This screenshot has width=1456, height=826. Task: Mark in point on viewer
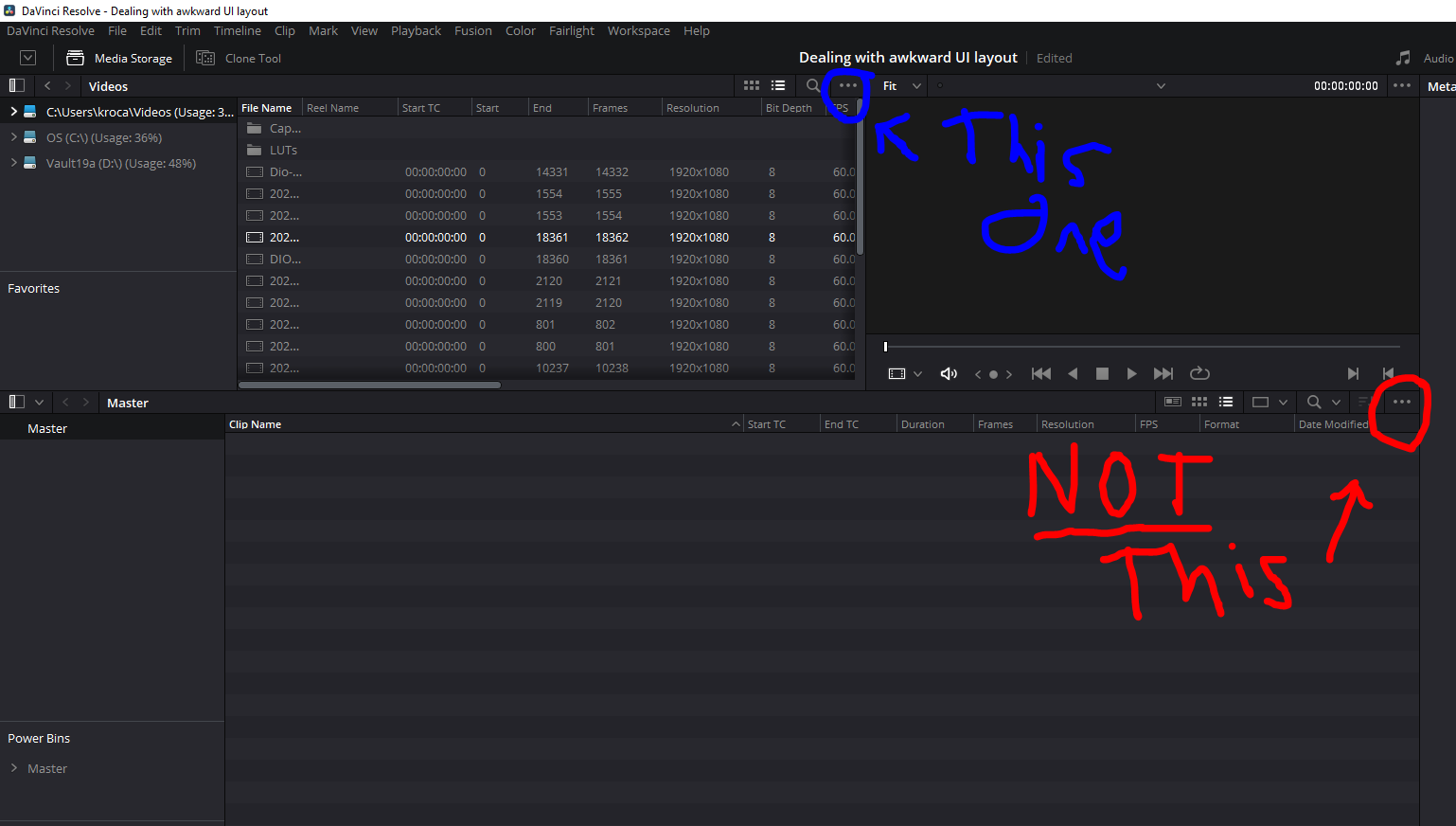click(x=1353, y=374)
